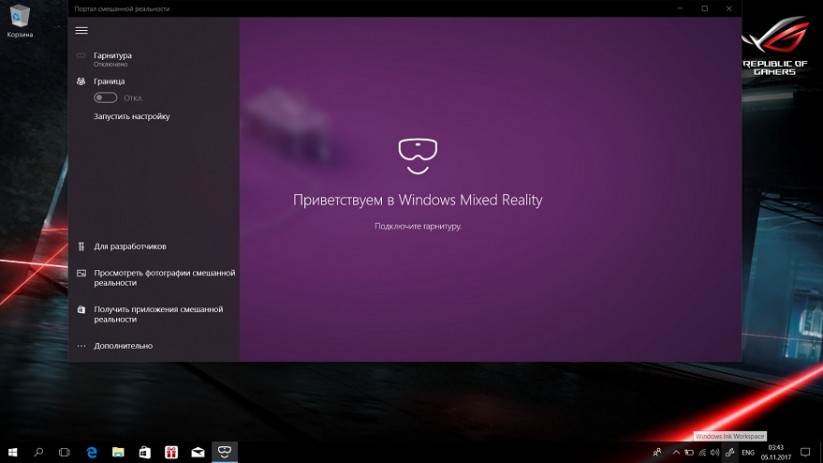The image size is (823, 463).
Task: Click the Приветствуем в Windows Mixed Reality heading
Action: click(x=418, y=200)
